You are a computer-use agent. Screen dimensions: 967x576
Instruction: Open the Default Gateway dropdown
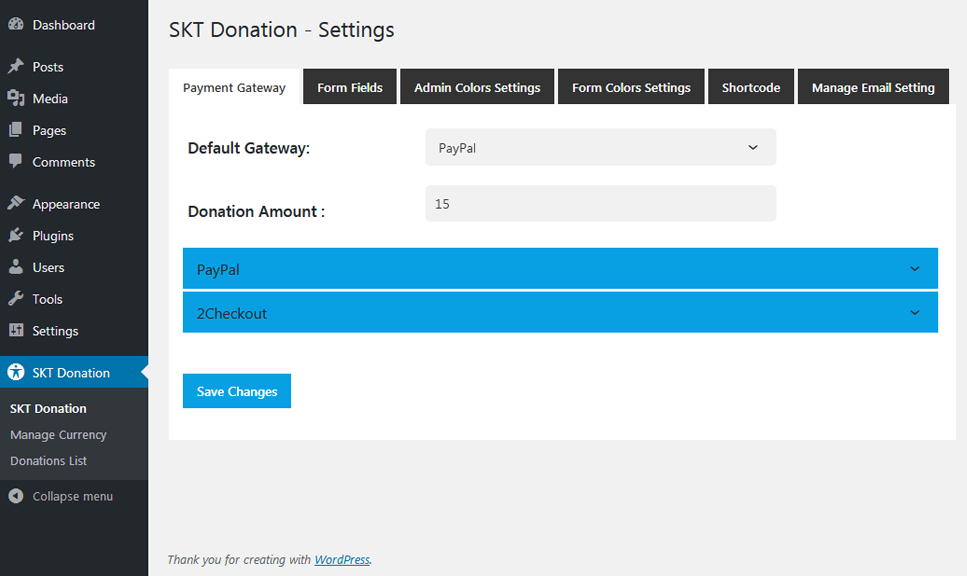tap(600, 147)
